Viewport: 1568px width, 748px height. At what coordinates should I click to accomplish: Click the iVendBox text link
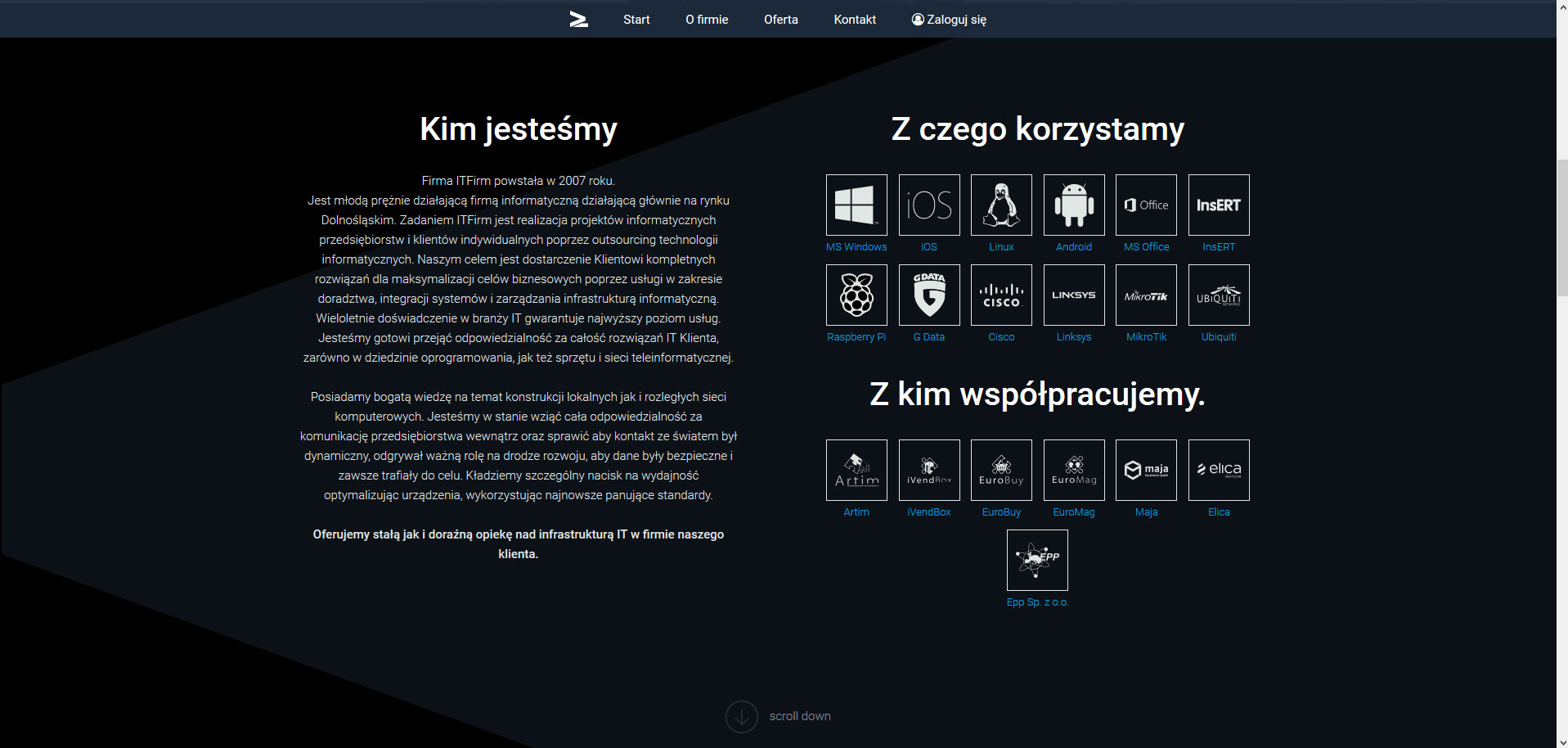coord(929,511)
